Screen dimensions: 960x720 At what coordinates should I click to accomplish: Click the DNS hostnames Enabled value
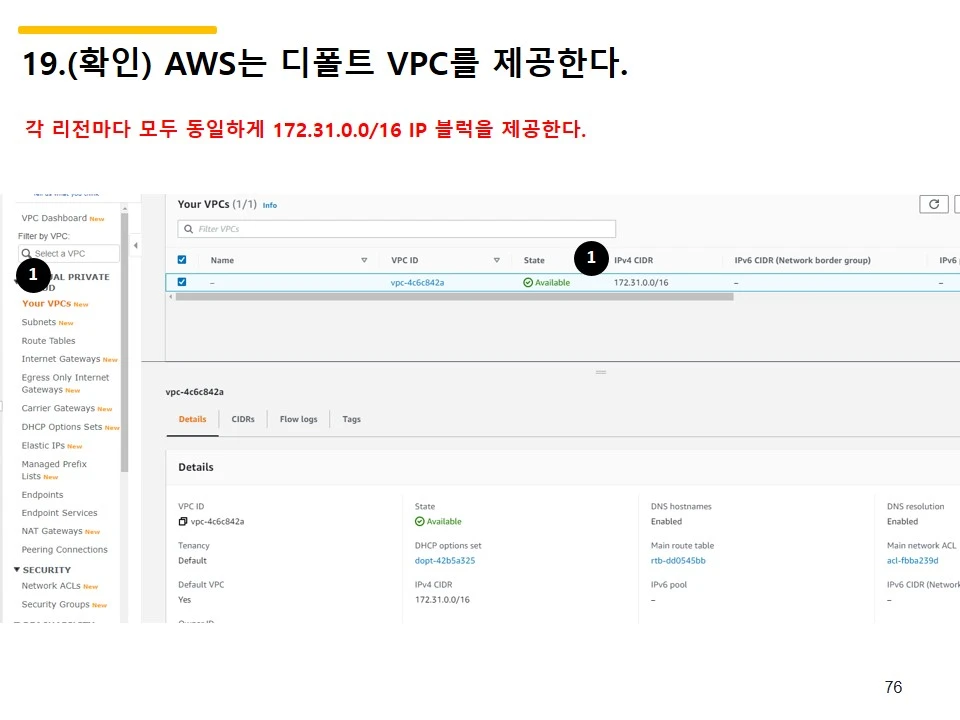pyautogui.click(x=666, y=522)
